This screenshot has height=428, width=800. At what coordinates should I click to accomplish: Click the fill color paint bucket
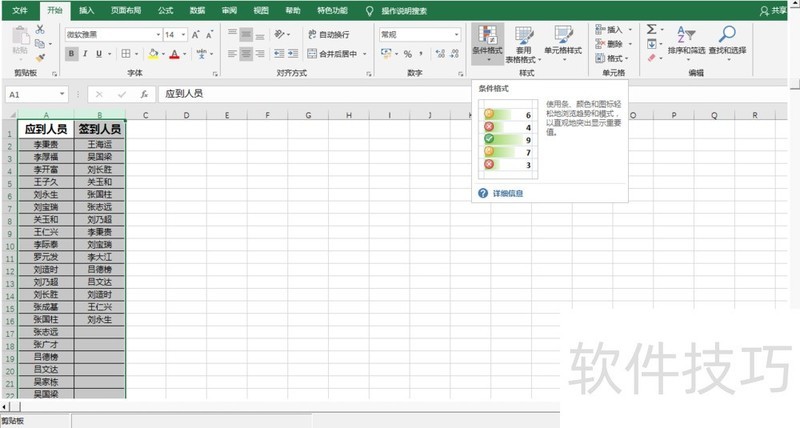click(x=153, y=54)
